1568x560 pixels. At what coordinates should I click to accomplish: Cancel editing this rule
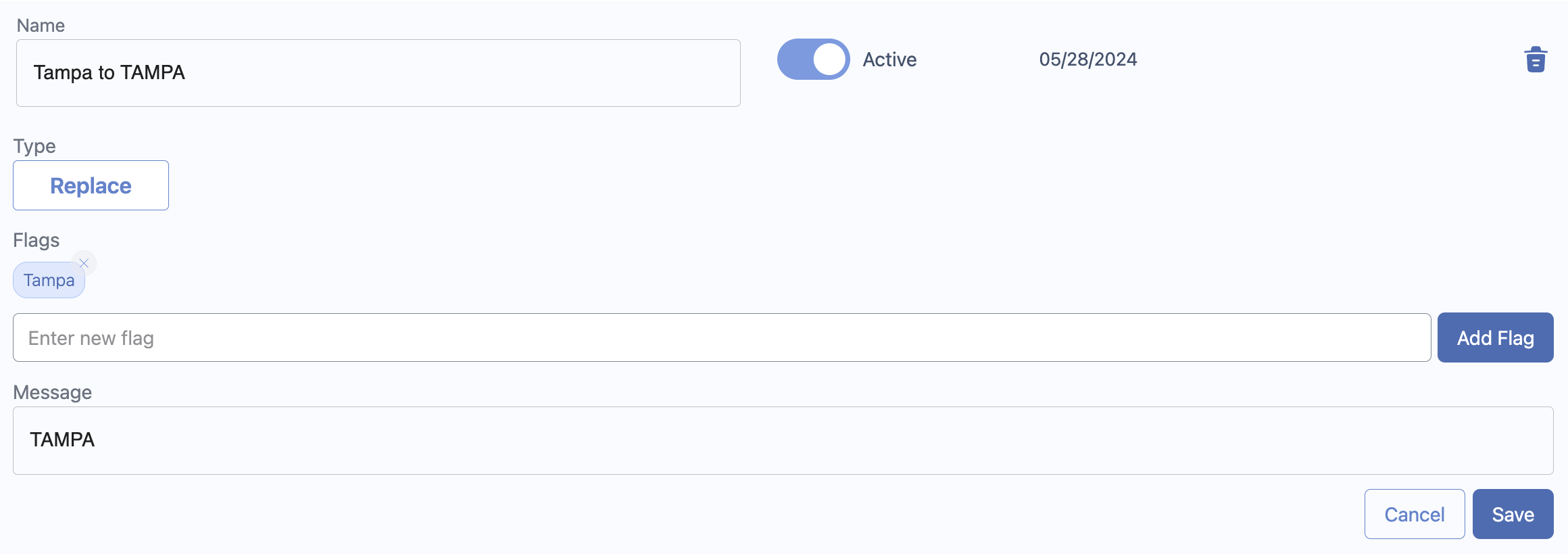point(1415,514)
